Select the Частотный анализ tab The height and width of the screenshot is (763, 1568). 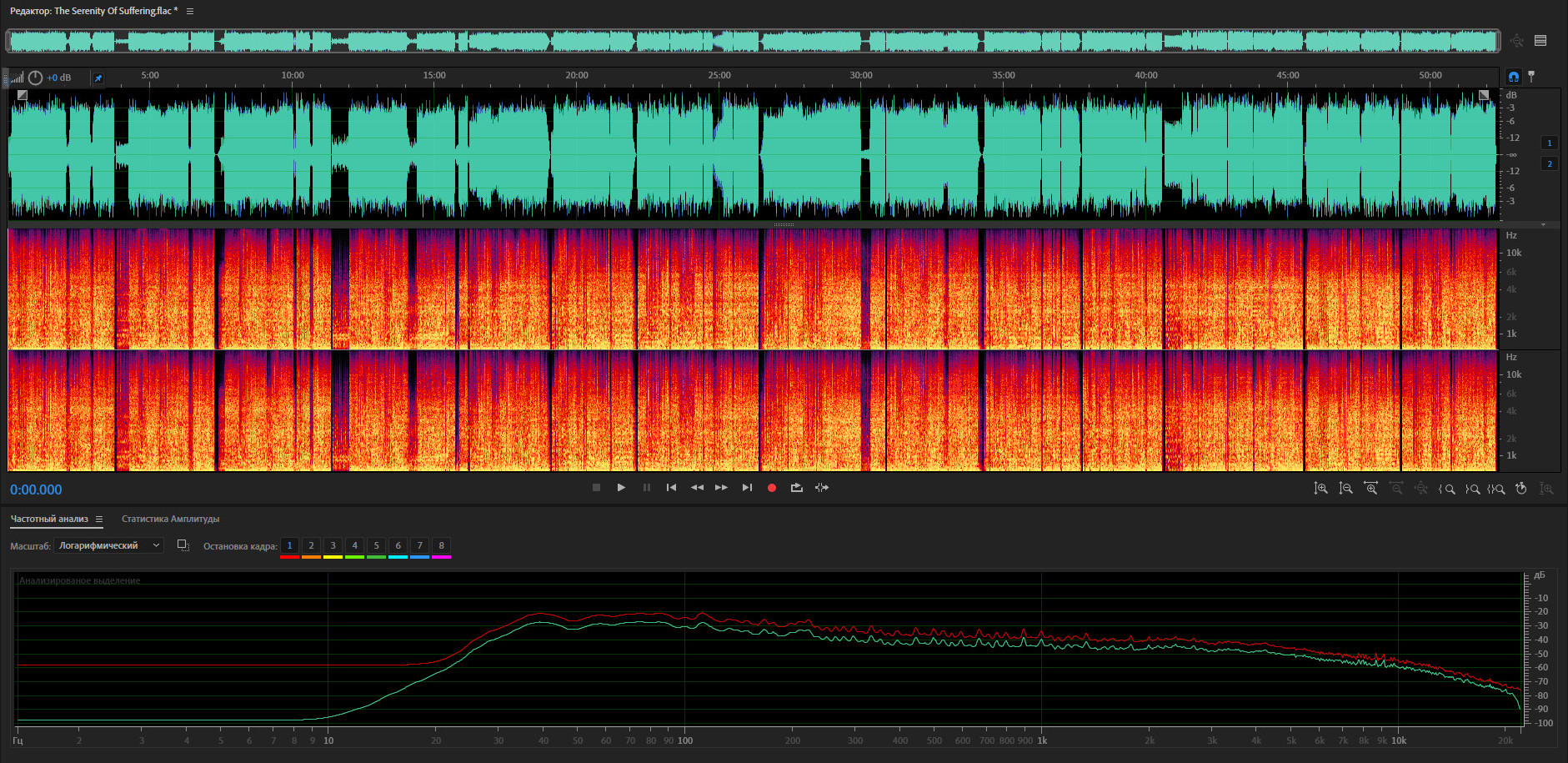(49, 520)
